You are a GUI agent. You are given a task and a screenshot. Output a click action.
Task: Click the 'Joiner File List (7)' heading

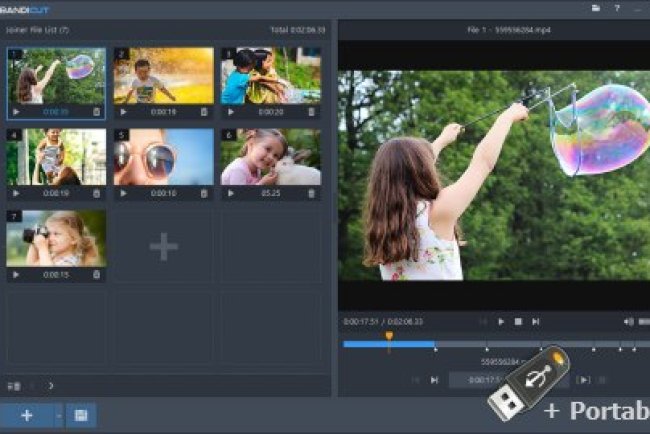pyautogui.click(x=37, y=30)
